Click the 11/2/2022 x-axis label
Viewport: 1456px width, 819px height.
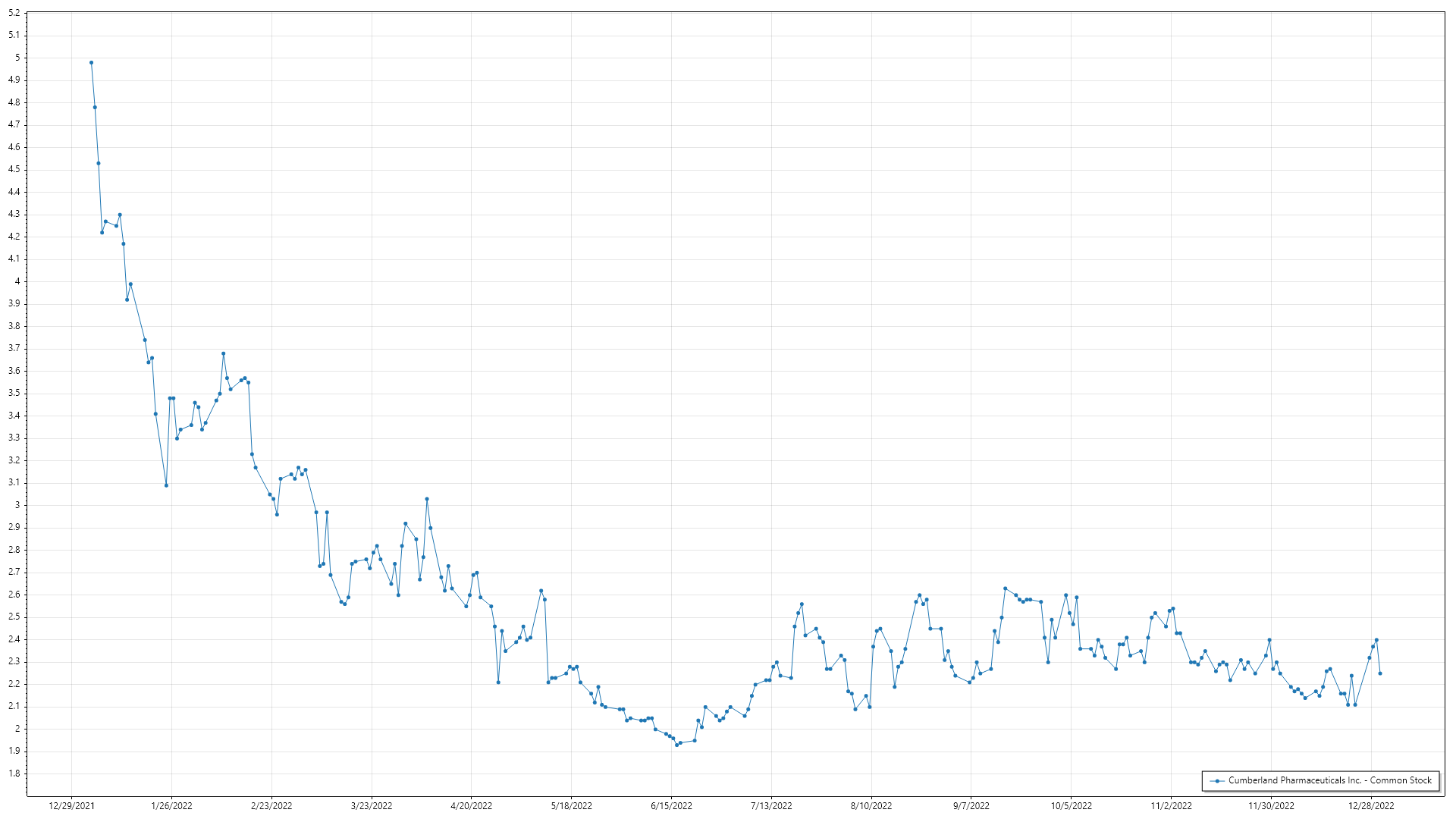point(1171,806)
